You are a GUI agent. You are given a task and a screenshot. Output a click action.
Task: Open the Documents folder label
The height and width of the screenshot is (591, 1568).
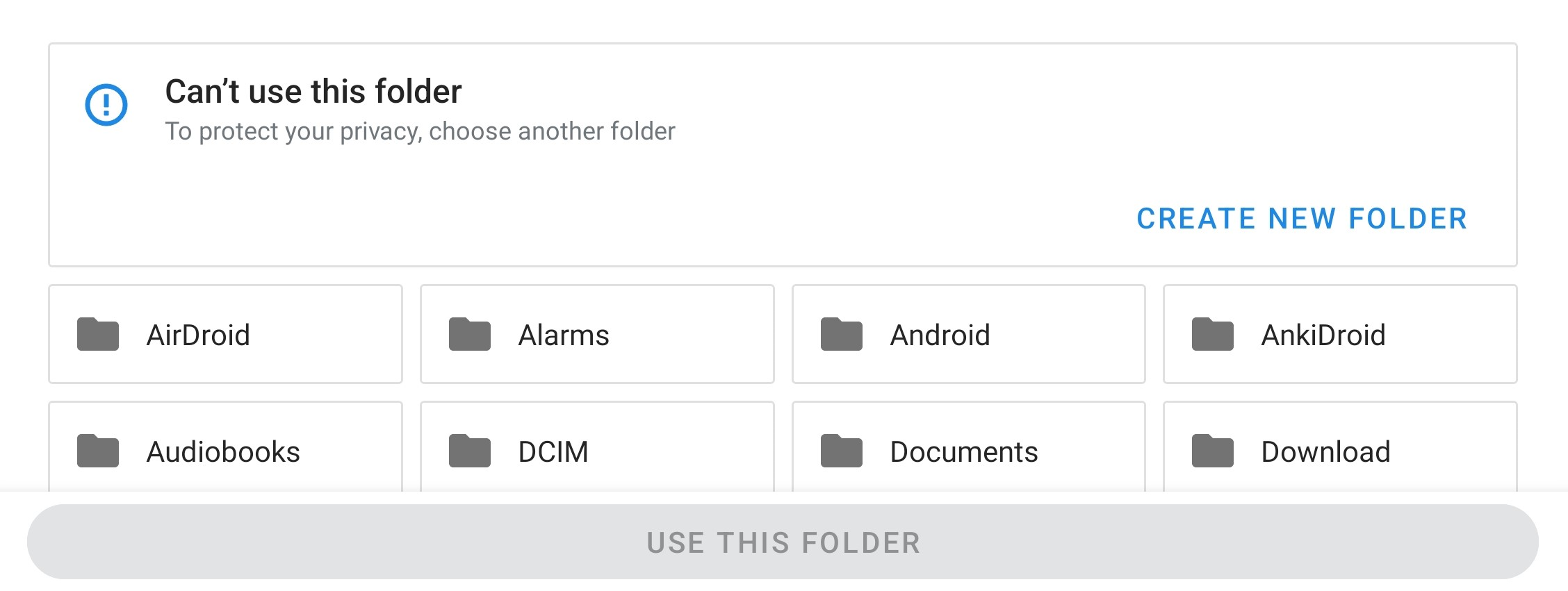point(964,452)
